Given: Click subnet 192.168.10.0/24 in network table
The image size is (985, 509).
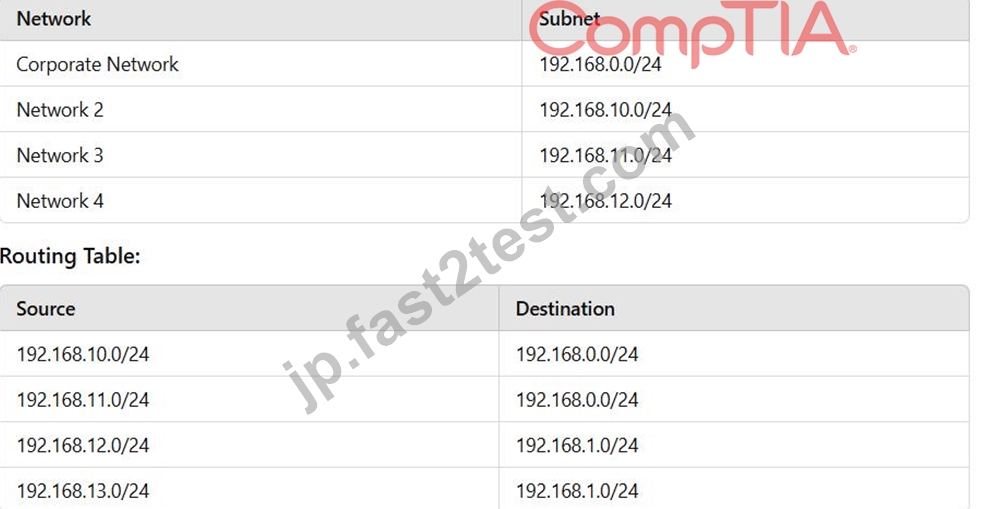Looking at the screenshot, I should [606, 109].
